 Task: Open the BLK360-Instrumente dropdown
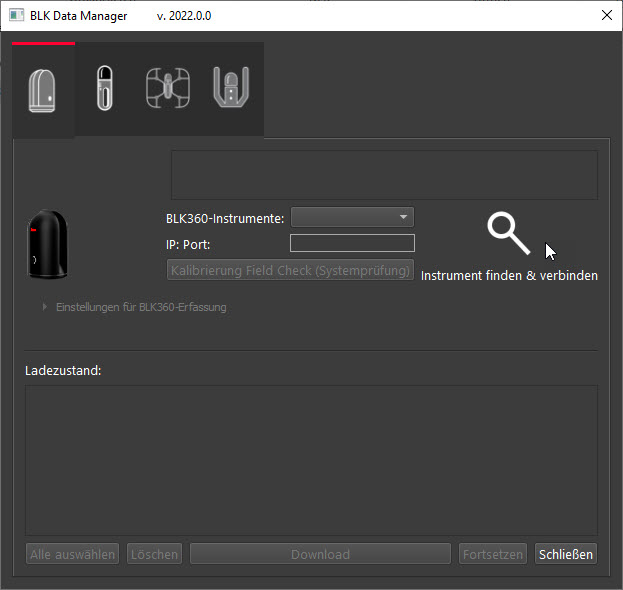(352, 217)
